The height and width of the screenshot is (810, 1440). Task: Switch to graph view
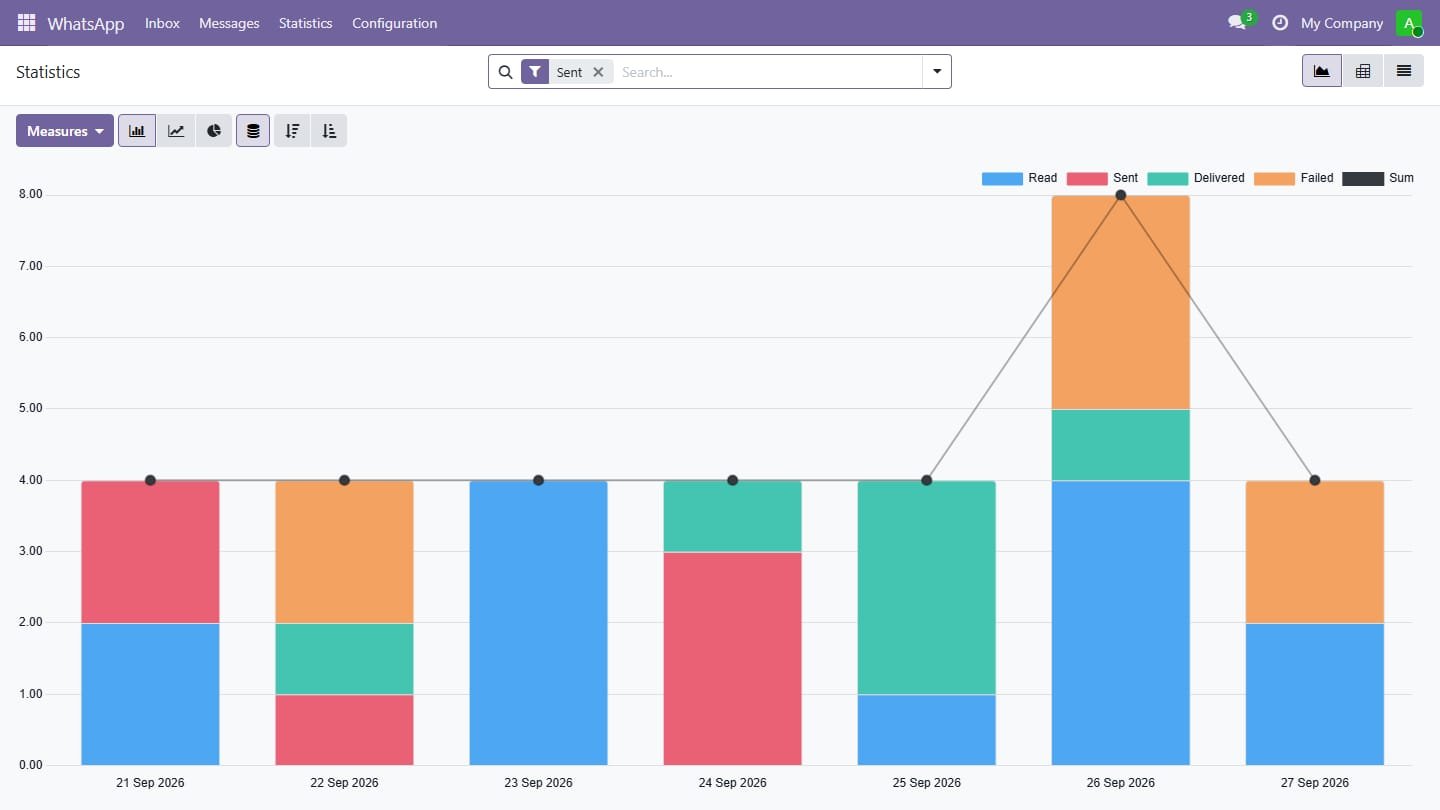pyautogui.click(x=1322, y=71)
